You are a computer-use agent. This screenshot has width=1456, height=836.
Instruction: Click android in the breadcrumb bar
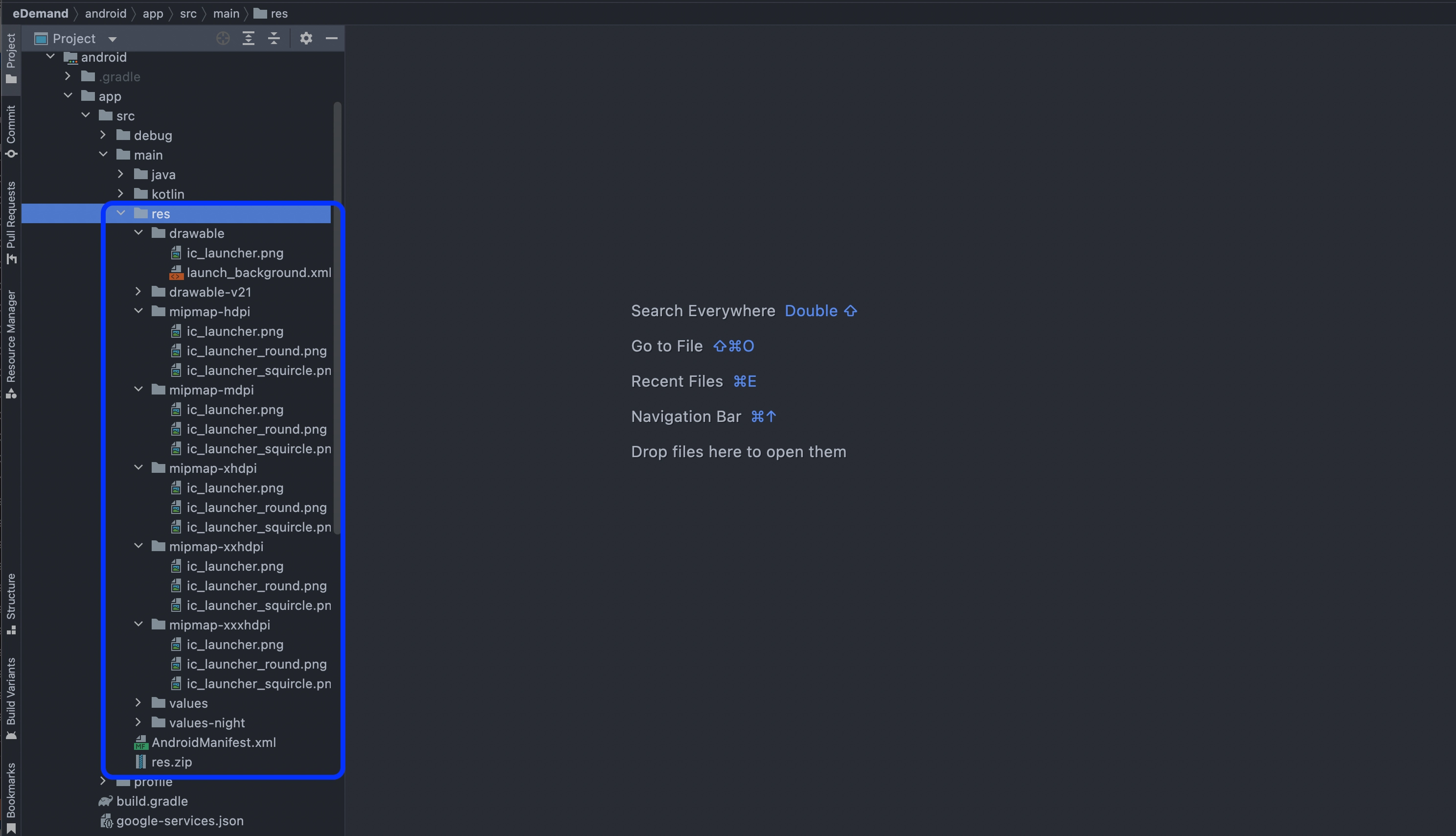106,13
